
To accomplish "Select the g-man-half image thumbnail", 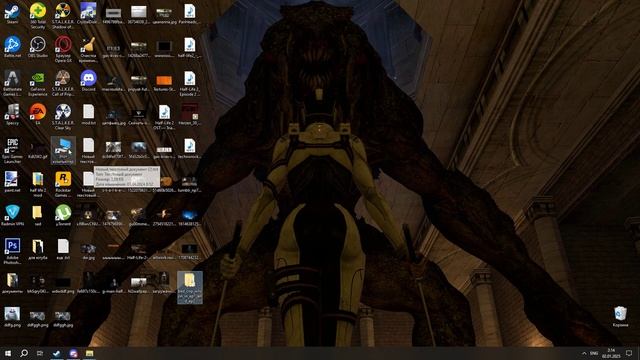I will pos(113,283).
